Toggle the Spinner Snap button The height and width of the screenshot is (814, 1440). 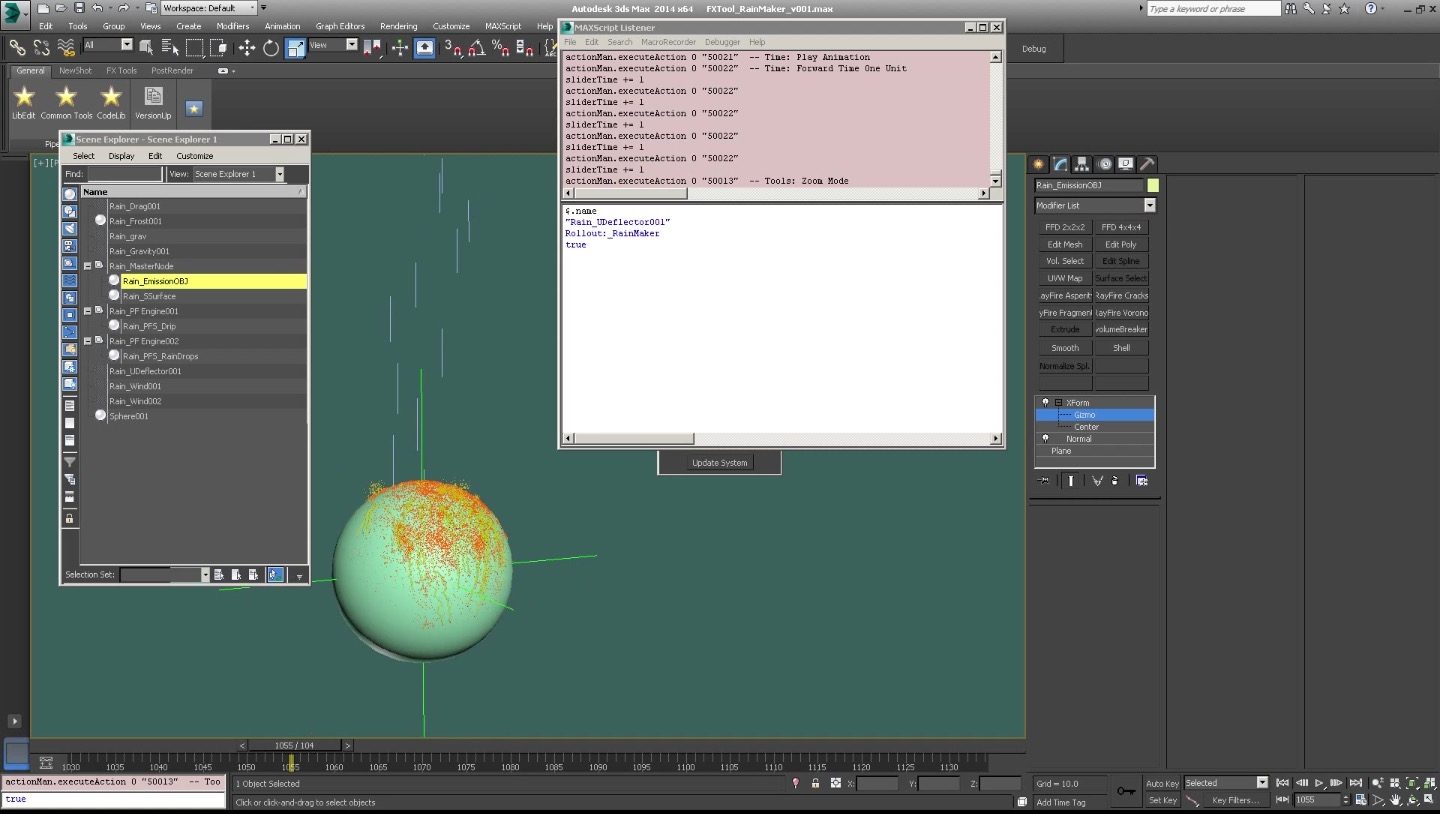(x=525, y=48)
